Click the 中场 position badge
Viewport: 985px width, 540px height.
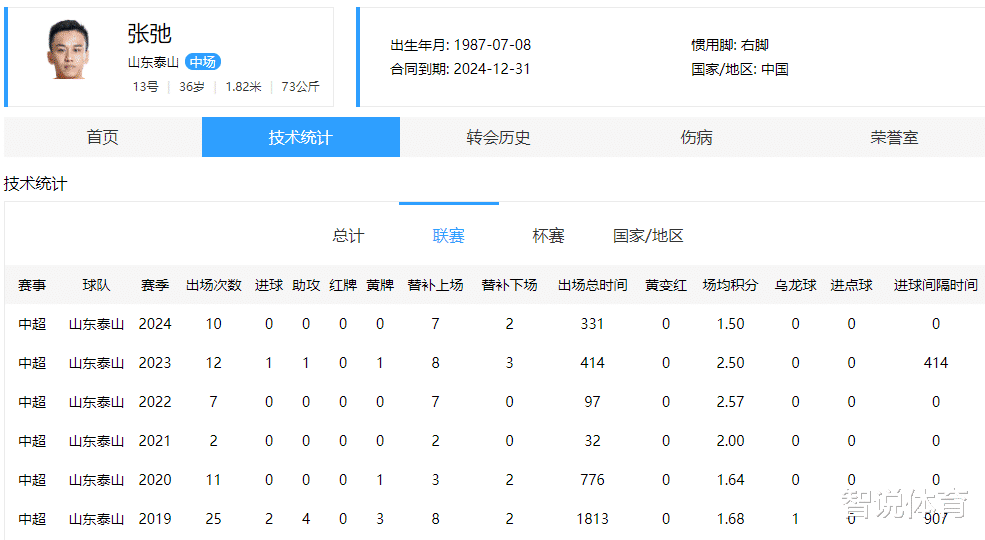tap(202, 62)
